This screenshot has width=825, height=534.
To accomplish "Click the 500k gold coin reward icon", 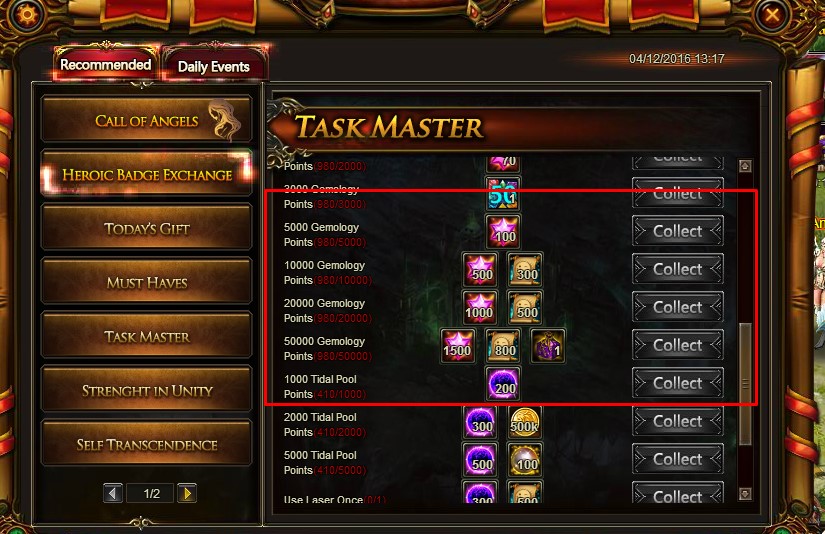I will (526, 421).
